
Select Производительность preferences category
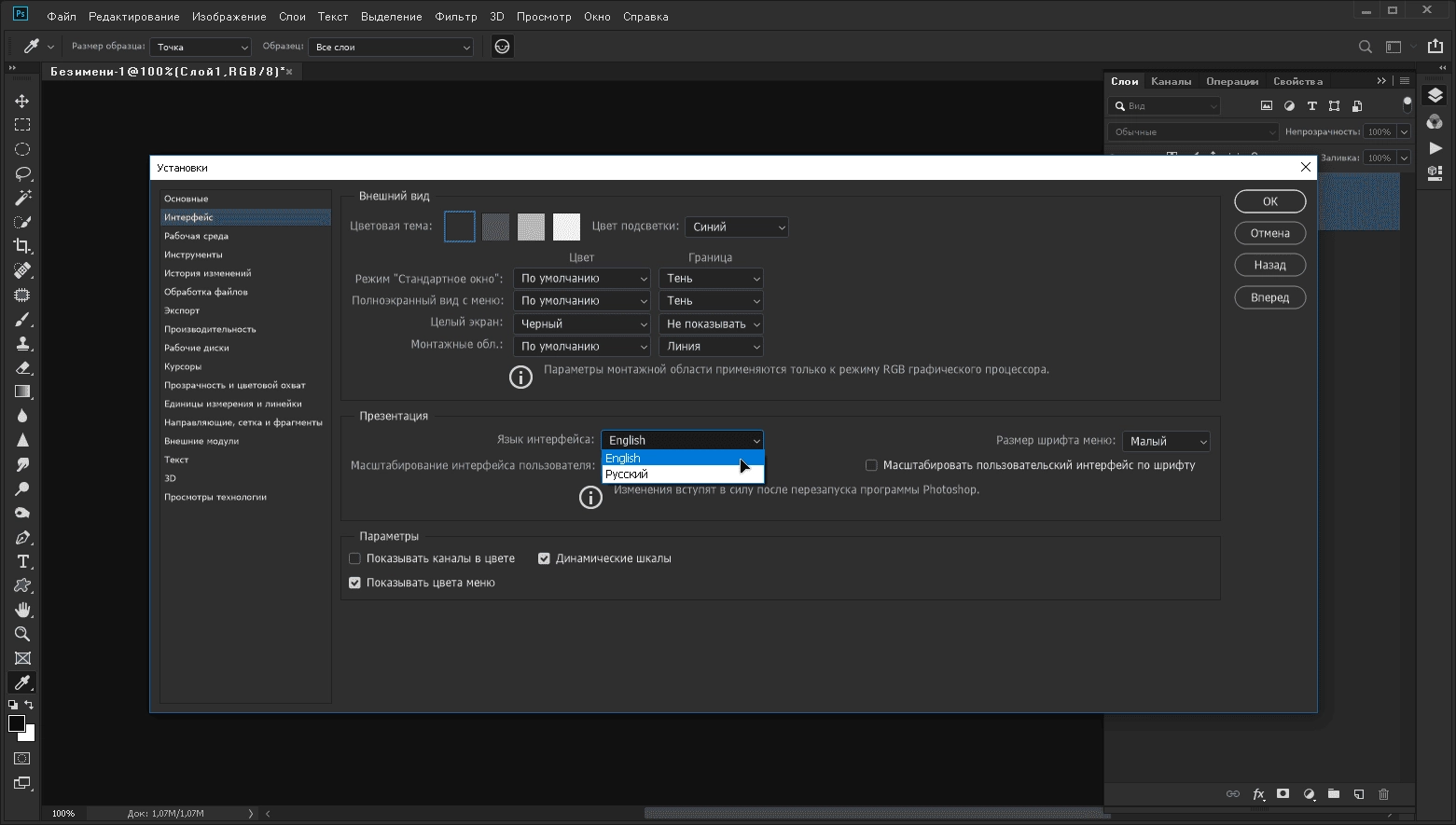point(245,329)
